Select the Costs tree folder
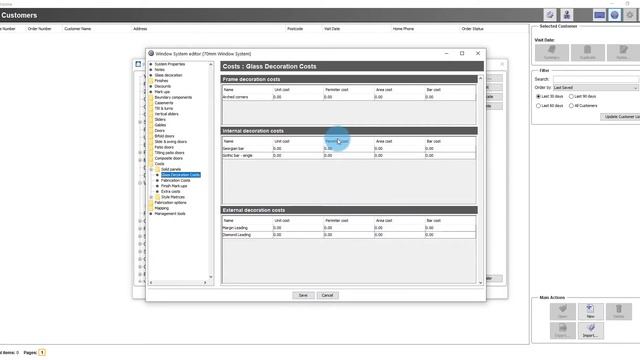Screen dimensions: 640x360 click(x=159, y=164)
